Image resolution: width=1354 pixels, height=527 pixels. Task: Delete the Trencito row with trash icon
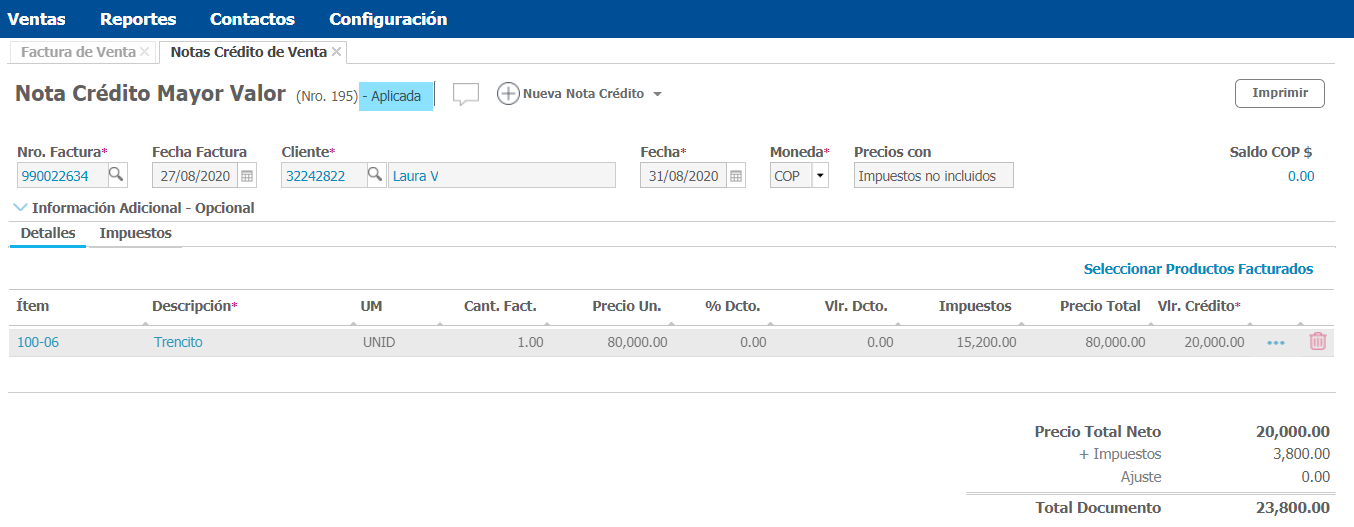(1318, 342)
